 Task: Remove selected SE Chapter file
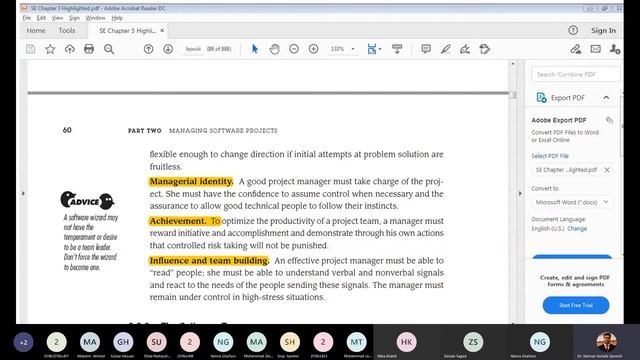tap(607, 170)
